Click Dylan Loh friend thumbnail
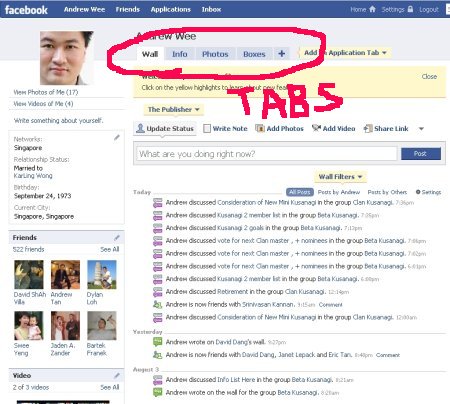This screenshot has height=404, width=450. (x=102, y=274)
